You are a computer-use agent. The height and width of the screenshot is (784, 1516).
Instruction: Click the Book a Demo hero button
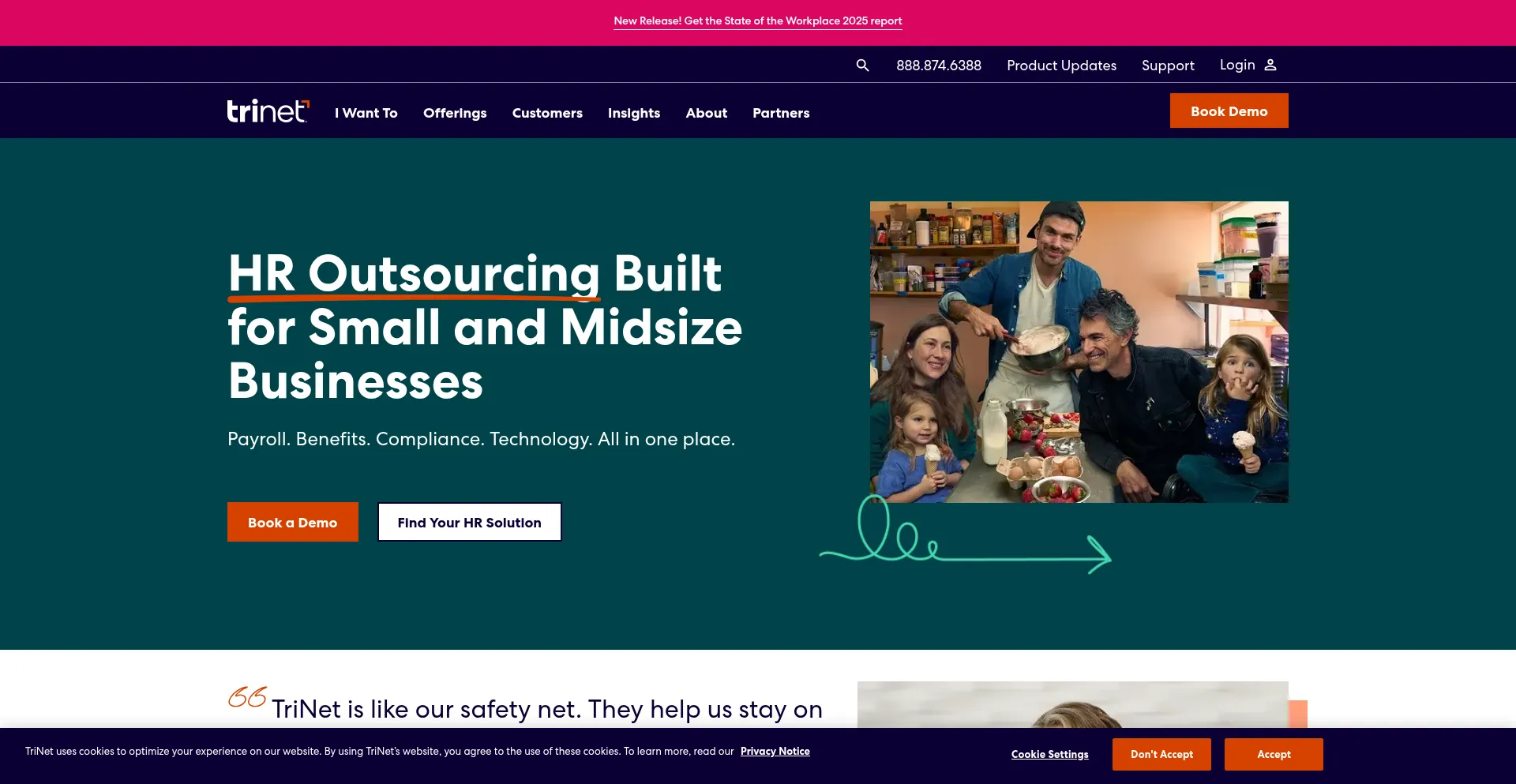point(293,522)
